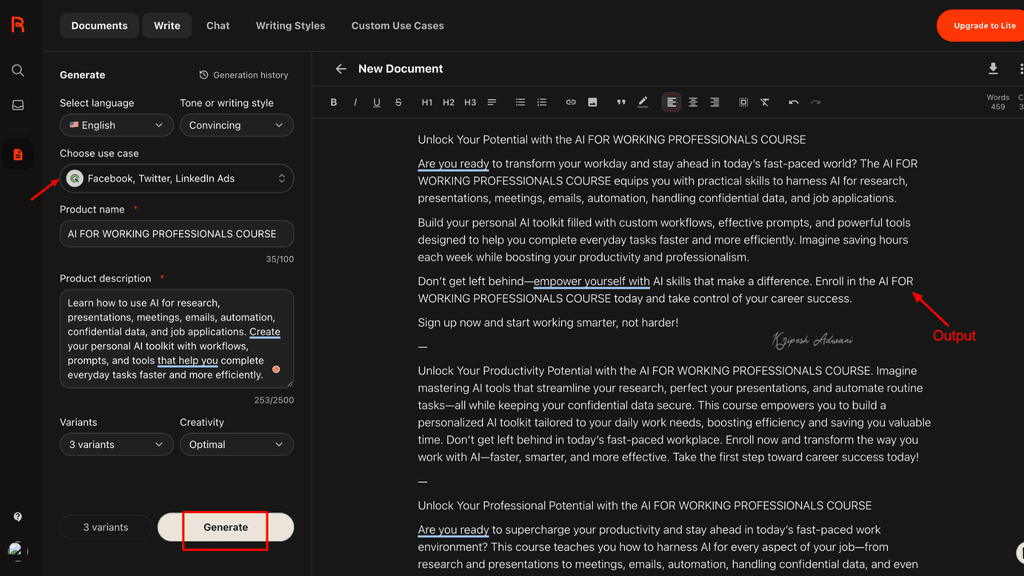
Task: Click the 3 variants button
Action: (x=105, y=527)
